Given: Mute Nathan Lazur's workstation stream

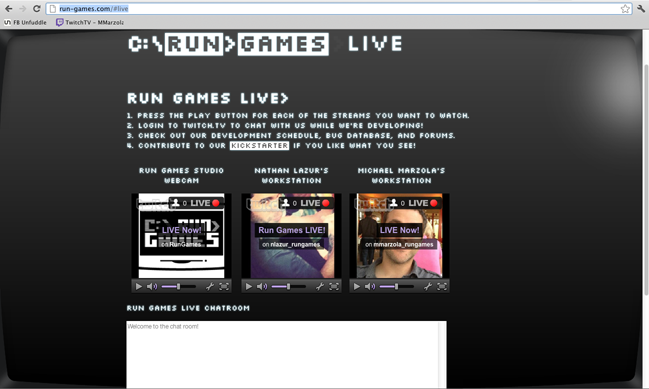Looking at the screenshot, I should (262, 286).
